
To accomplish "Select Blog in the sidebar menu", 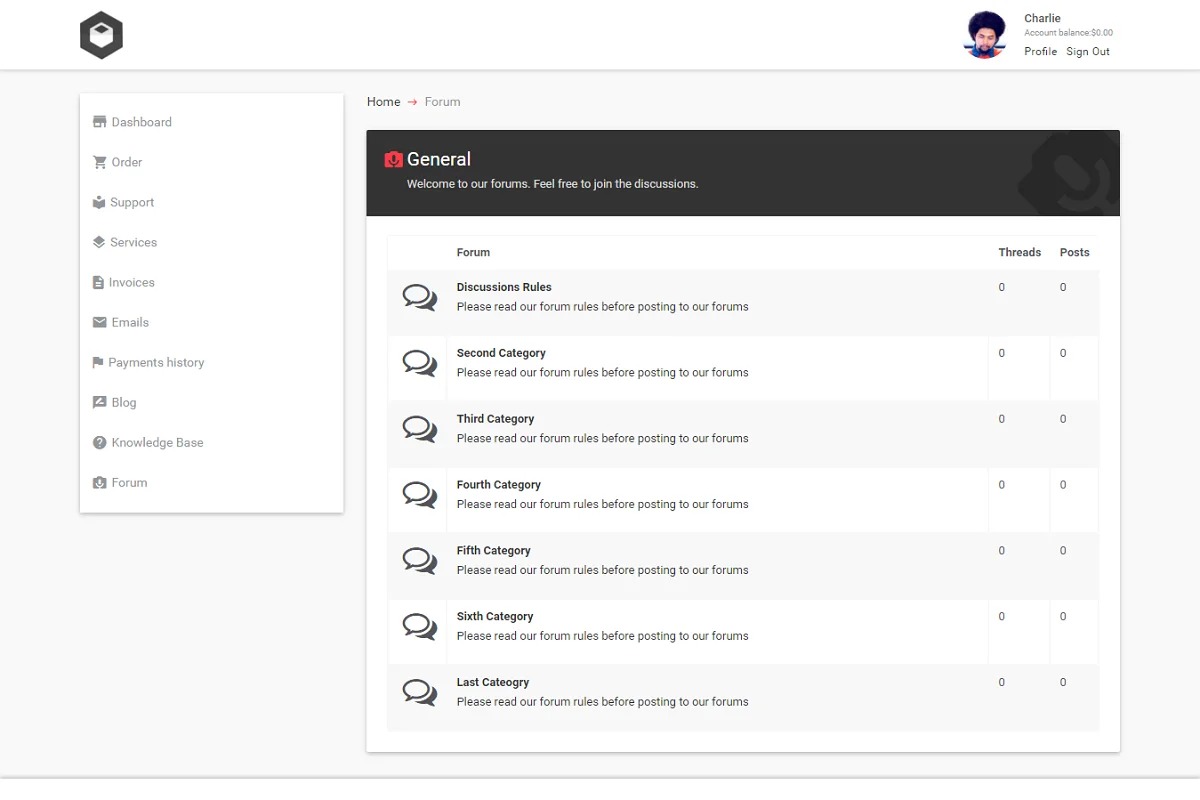I will pyautogui.click(x=124, y=402).
